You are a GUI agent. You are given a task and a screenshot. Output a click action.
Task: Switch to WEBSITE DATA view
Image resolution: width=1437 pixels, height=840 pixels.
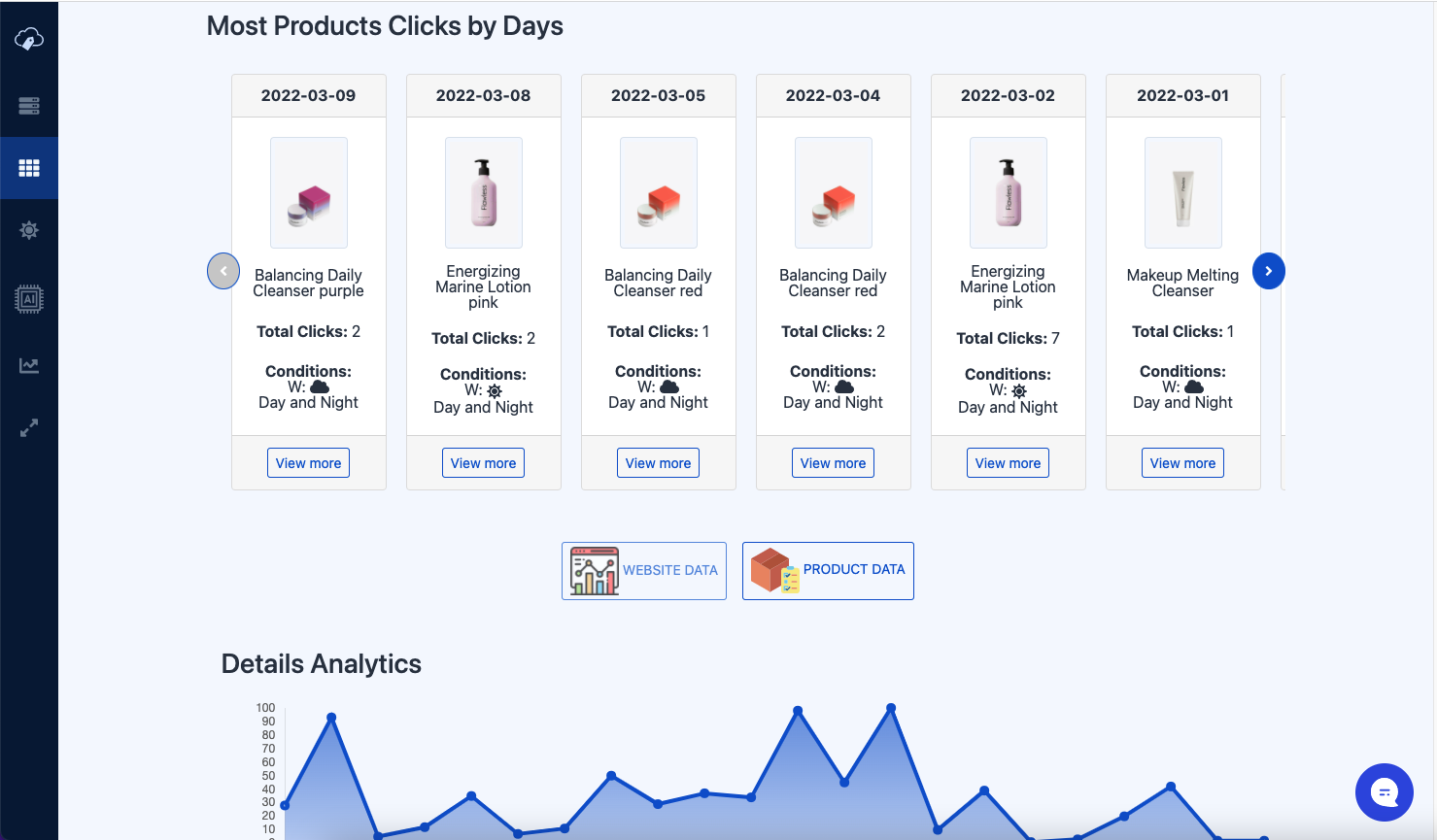pos(643,570)
